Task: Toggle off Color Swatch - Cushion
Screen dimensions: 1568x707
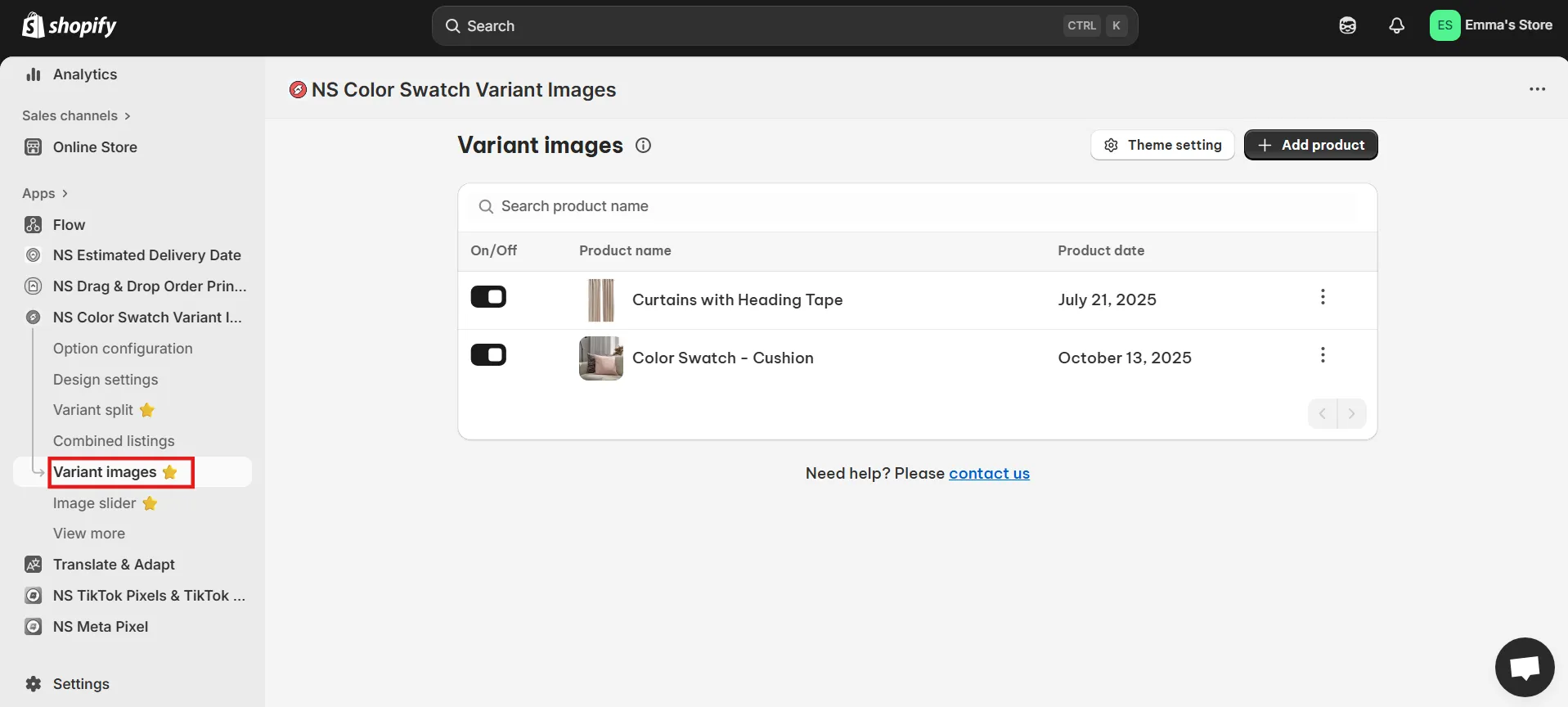Action: (x=488, y=355)
